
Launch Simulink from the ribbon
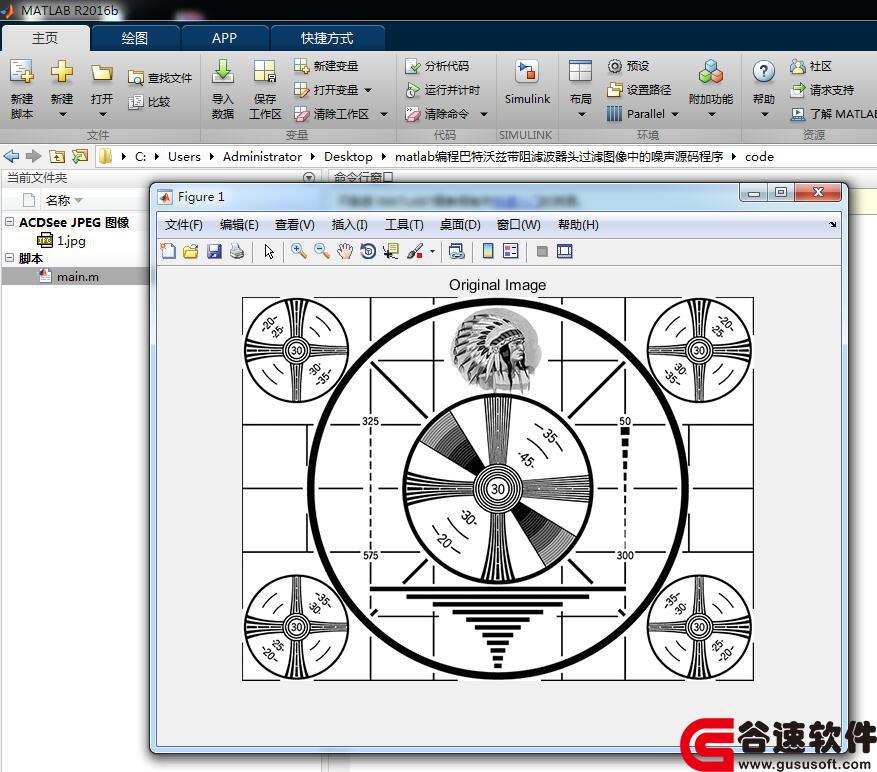click(527, 82)
